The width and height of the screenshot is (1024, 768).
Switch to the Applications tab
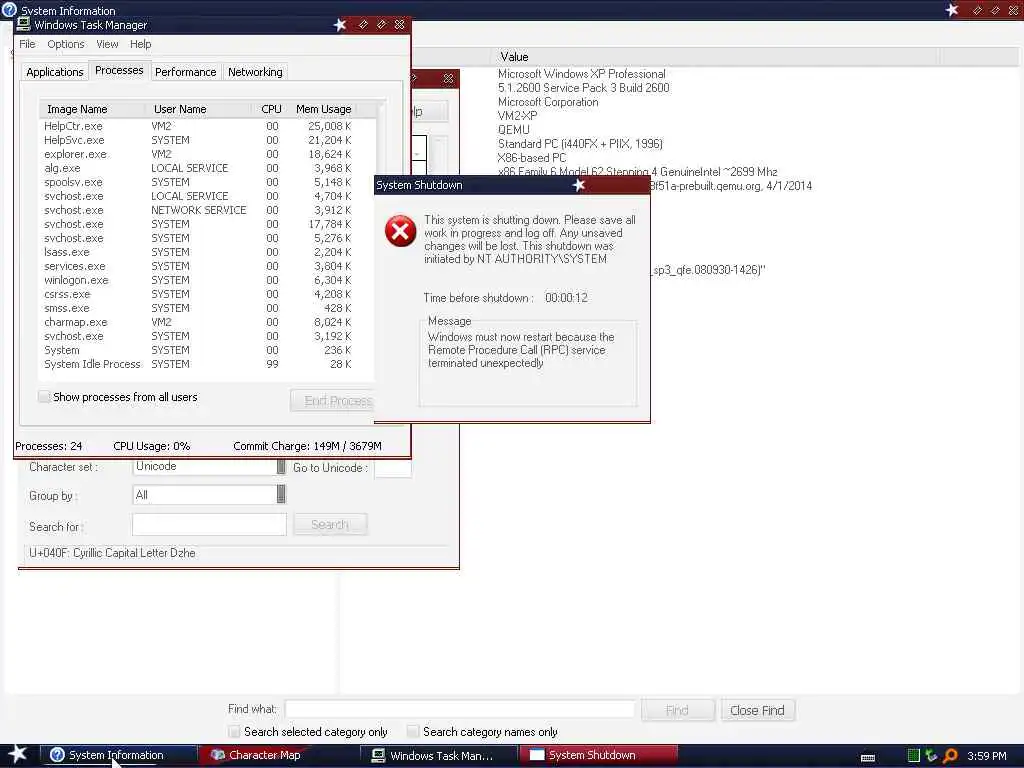[x=55, y=72]
